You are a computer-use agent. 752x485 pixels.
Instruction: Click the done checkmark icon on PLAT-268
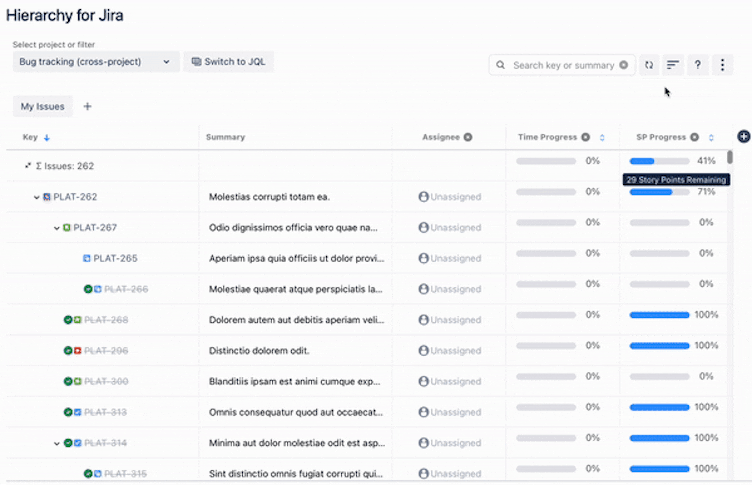(68, 319)
